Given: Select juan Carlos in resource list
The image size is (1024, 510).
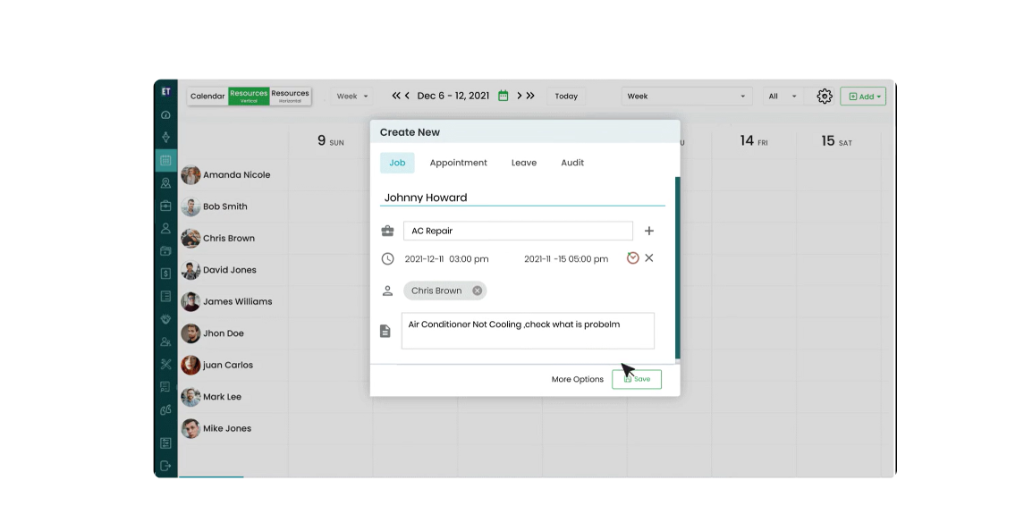Looking at the screenshot, I should (x=227, y=365).
